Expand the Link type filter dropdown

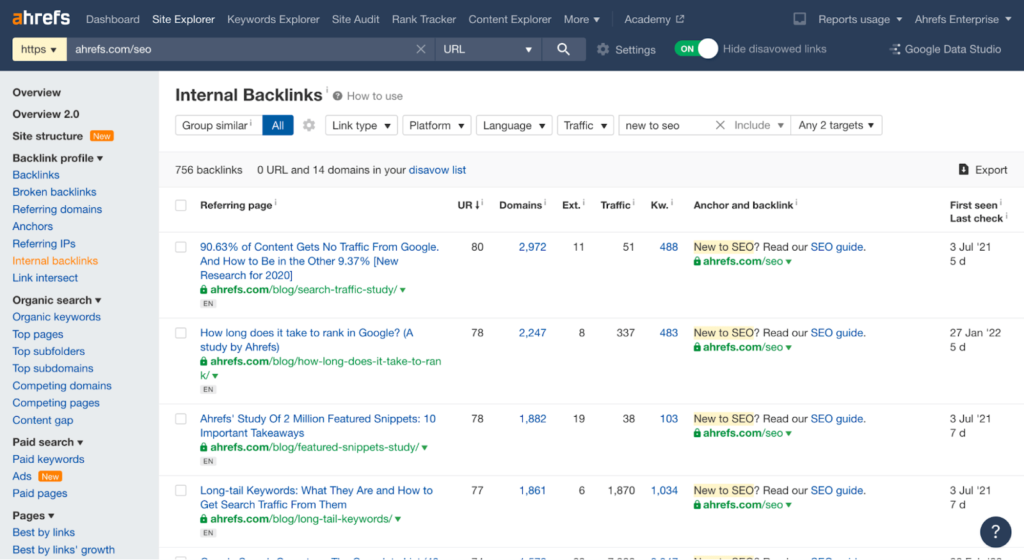[361, 125]
